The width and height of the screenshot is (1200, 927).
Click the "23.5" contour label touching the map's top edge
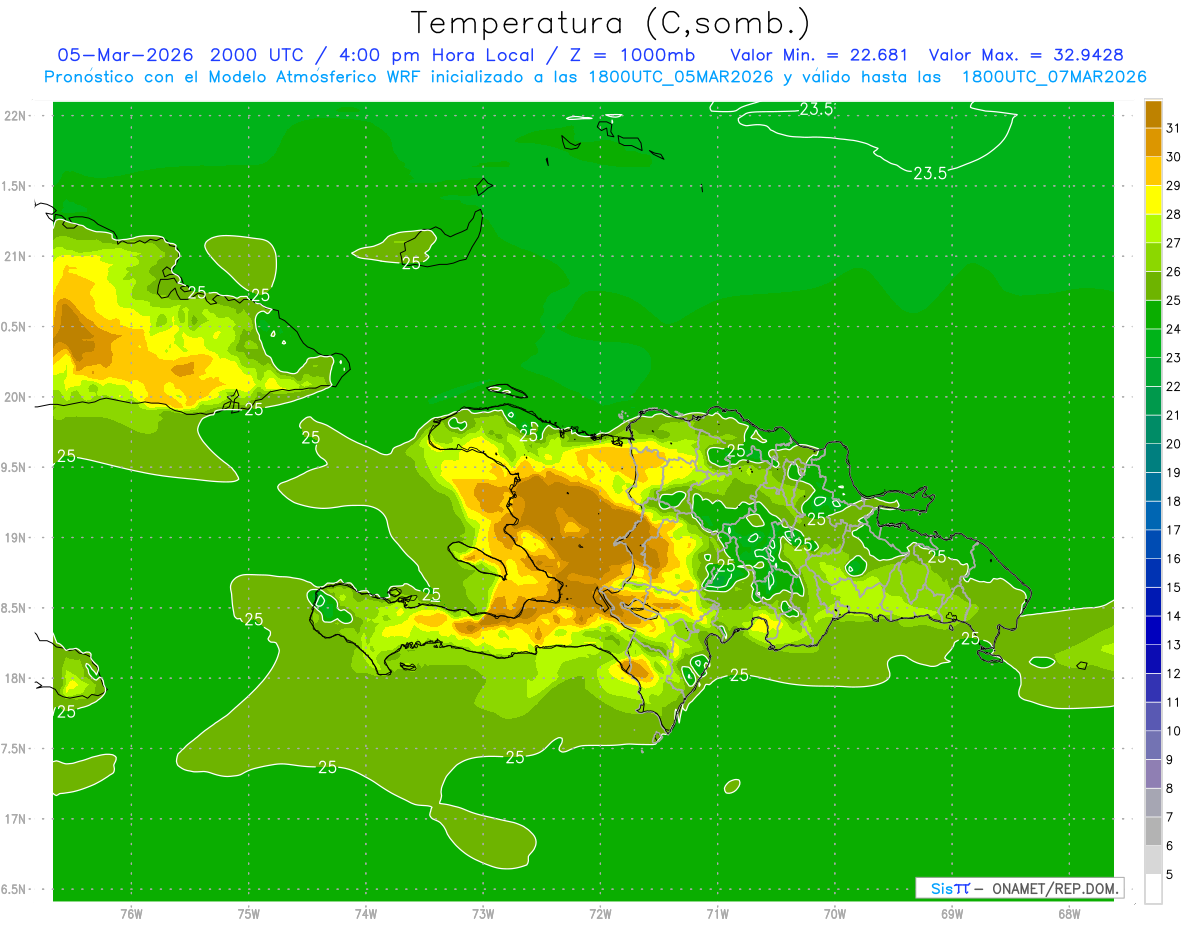coord(817,109)
